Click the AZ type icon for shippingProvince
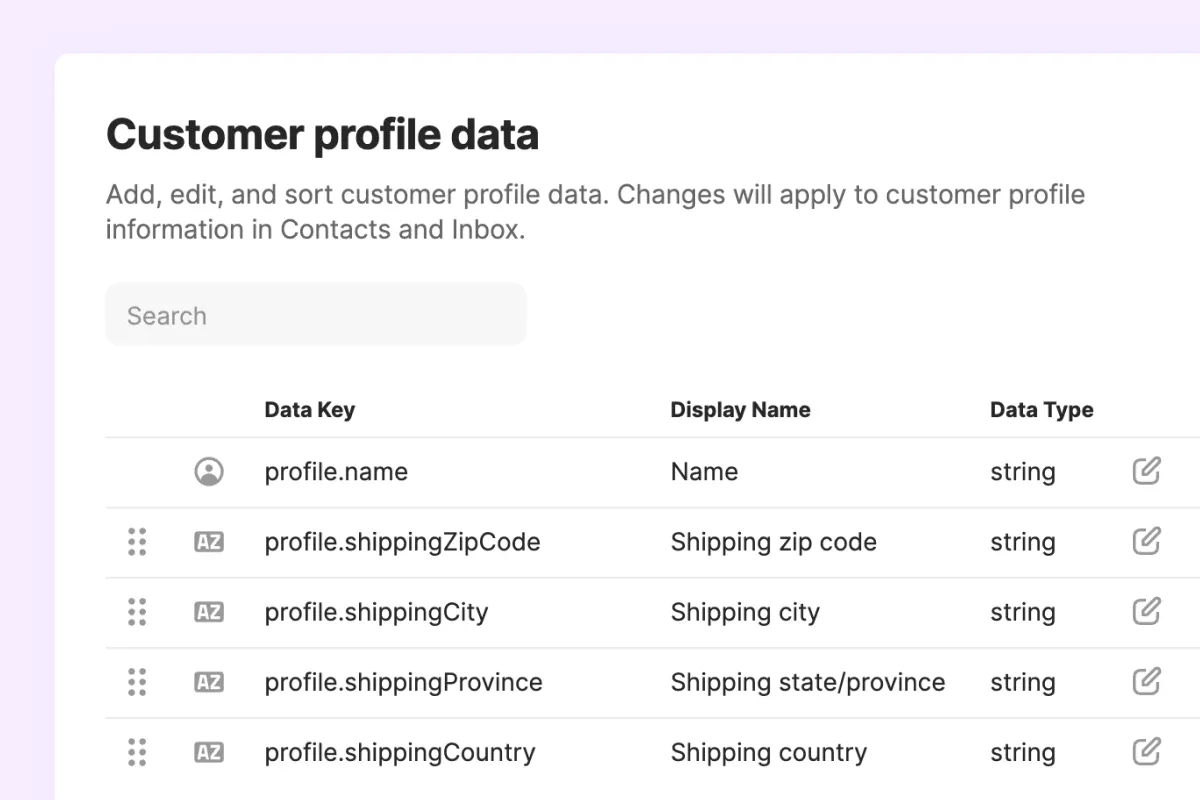Image resolution: width=1200 pixels, height=800 pixels. click(209, 682)
